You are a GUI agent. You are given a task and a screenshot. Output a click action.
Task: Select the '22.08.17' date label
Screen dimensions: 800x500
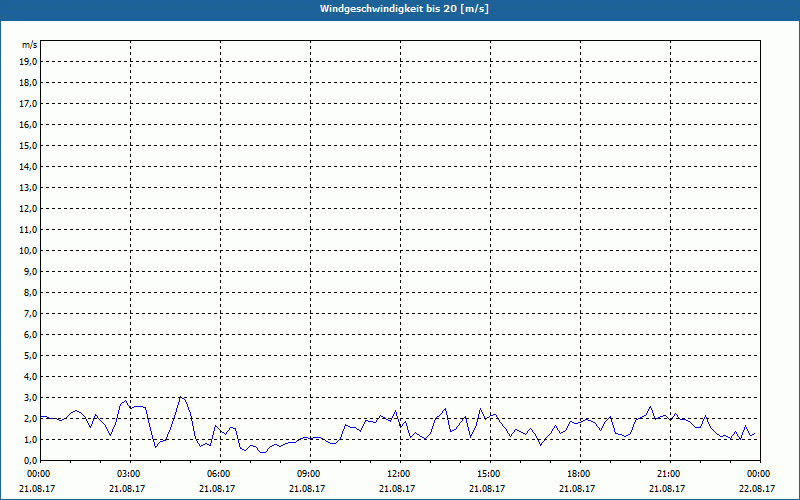pyautogui.click(x=757, y=489)
